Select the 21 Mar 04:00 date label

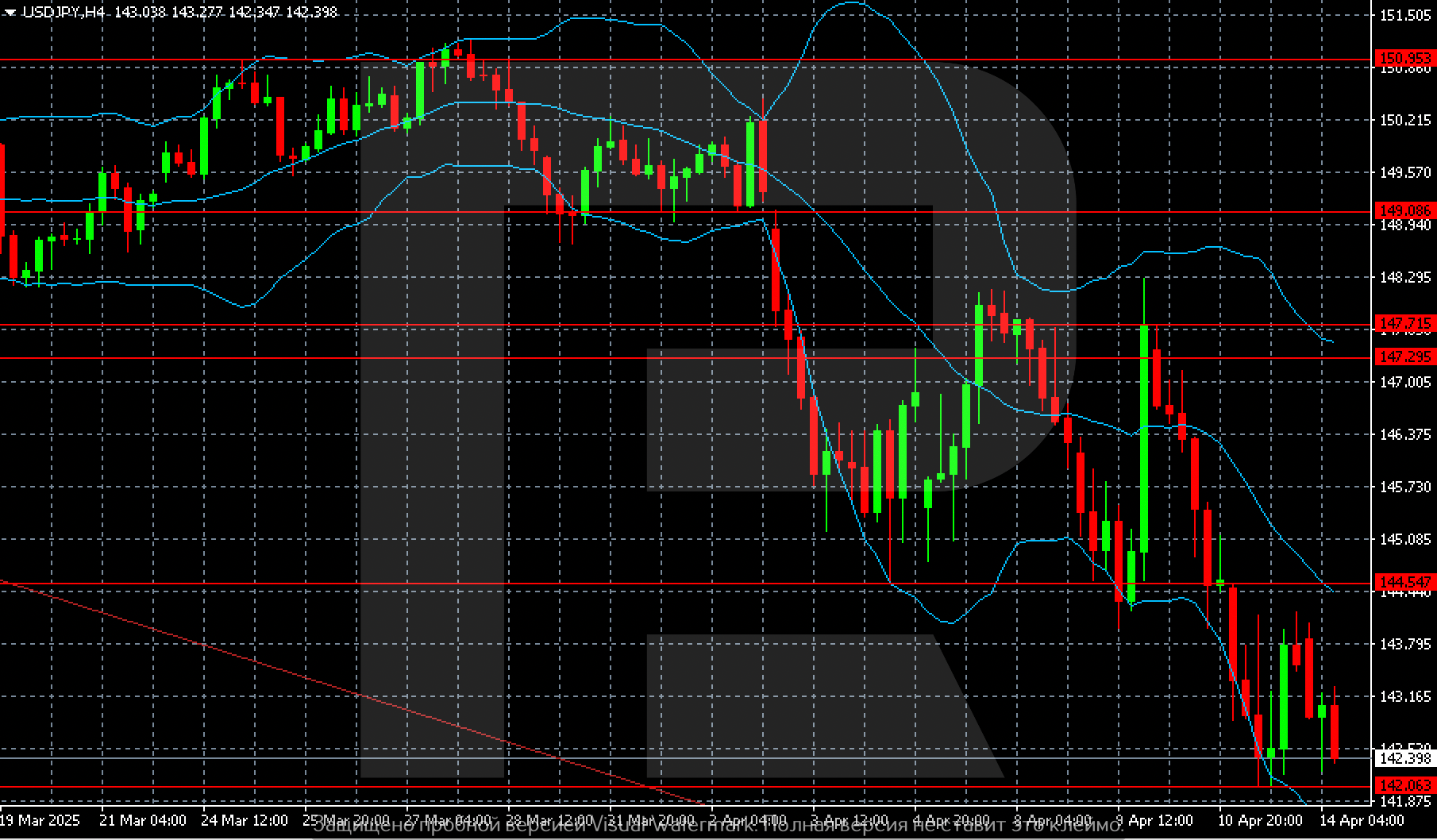click(x=143, y=820)
